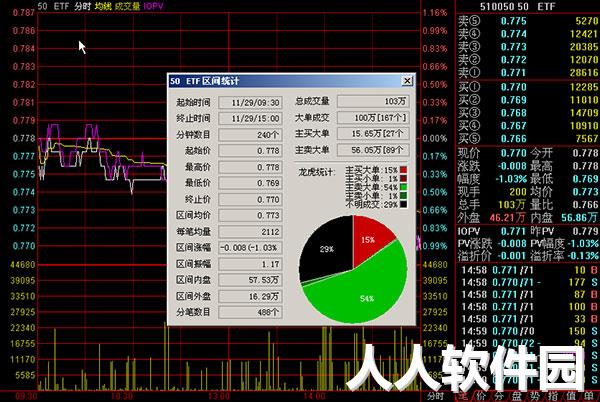Click the 幅度 value -1.03%

tap(511, 179)
